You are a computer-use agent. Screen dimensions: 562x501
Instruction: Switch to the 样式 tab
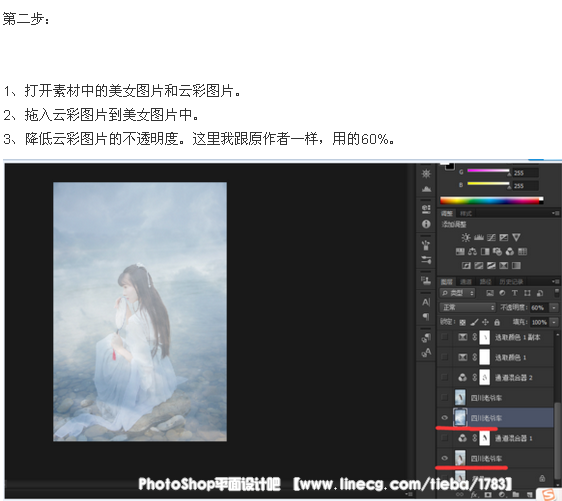pos(466,214)
